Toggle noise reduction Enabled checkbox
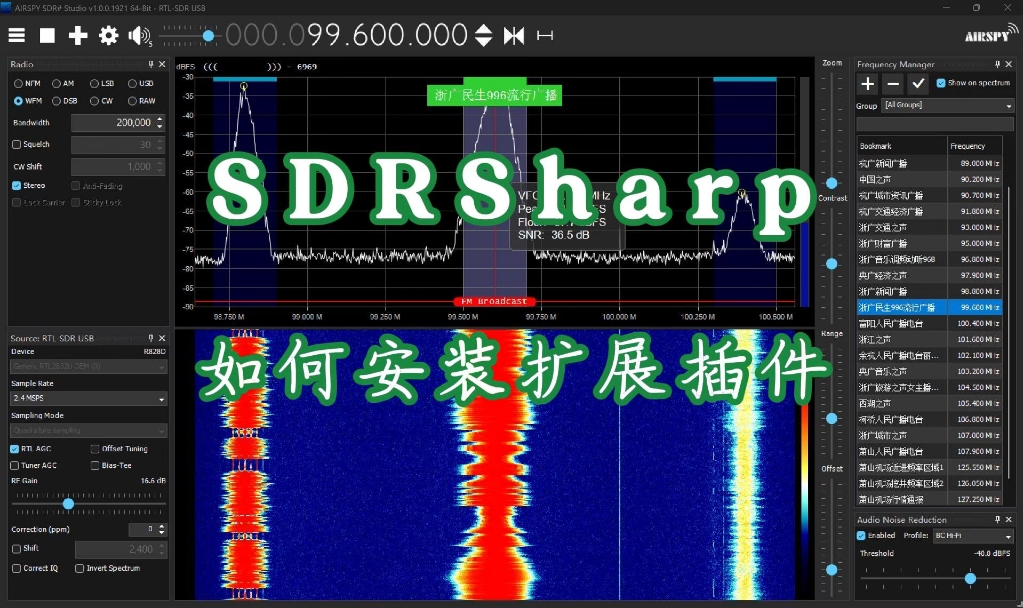1023x608 pixels. (x=861, y=535)
